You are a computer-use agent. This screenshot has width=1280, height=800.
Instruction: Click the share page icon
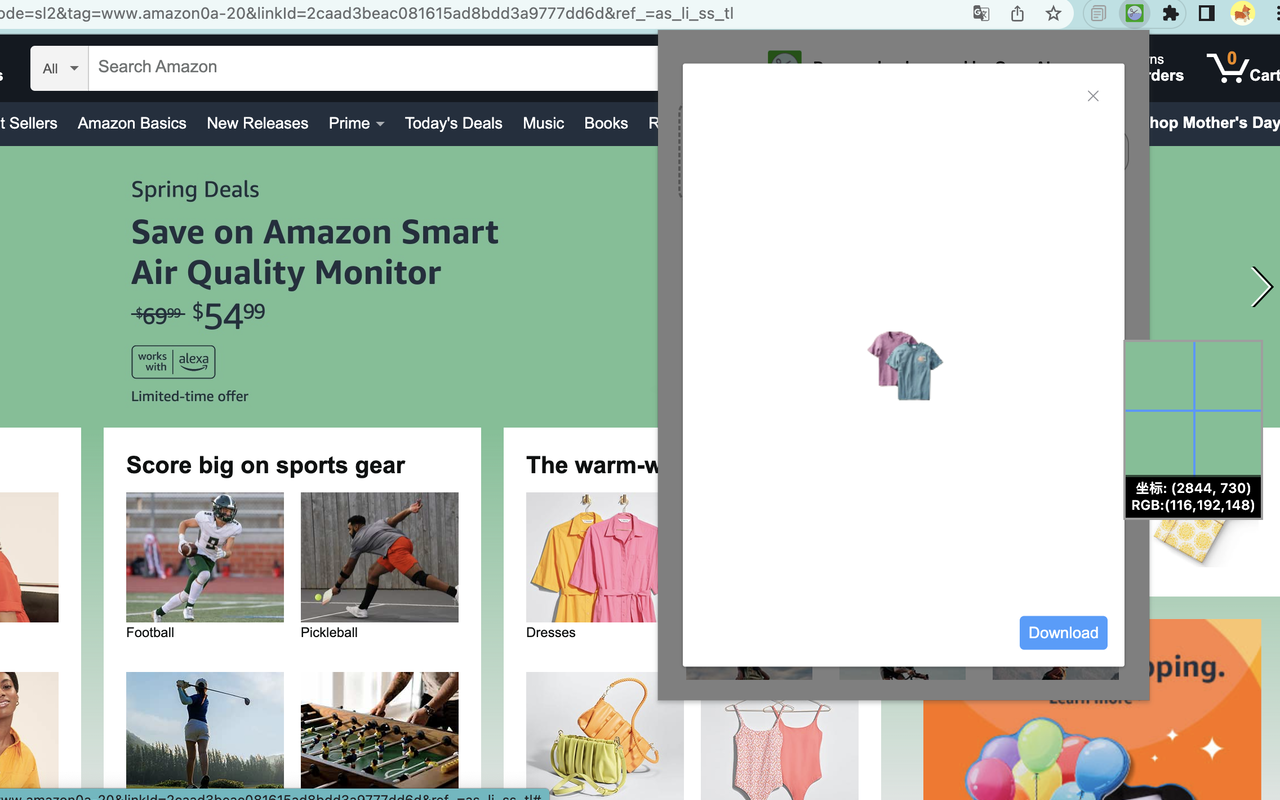[1017, 13]
